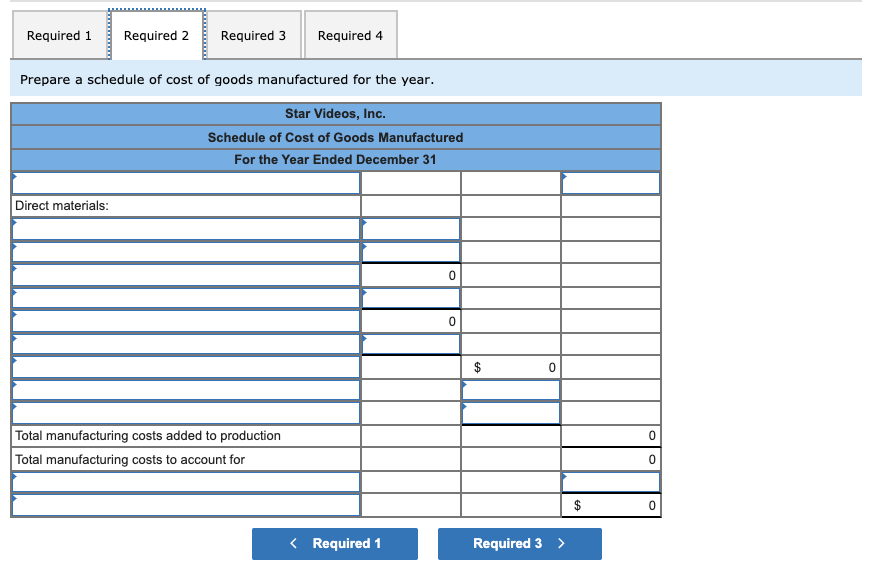Screen dimensions: 870x582
Task: Click the '< Required 1' navigation button
Action: click(334, 543)
